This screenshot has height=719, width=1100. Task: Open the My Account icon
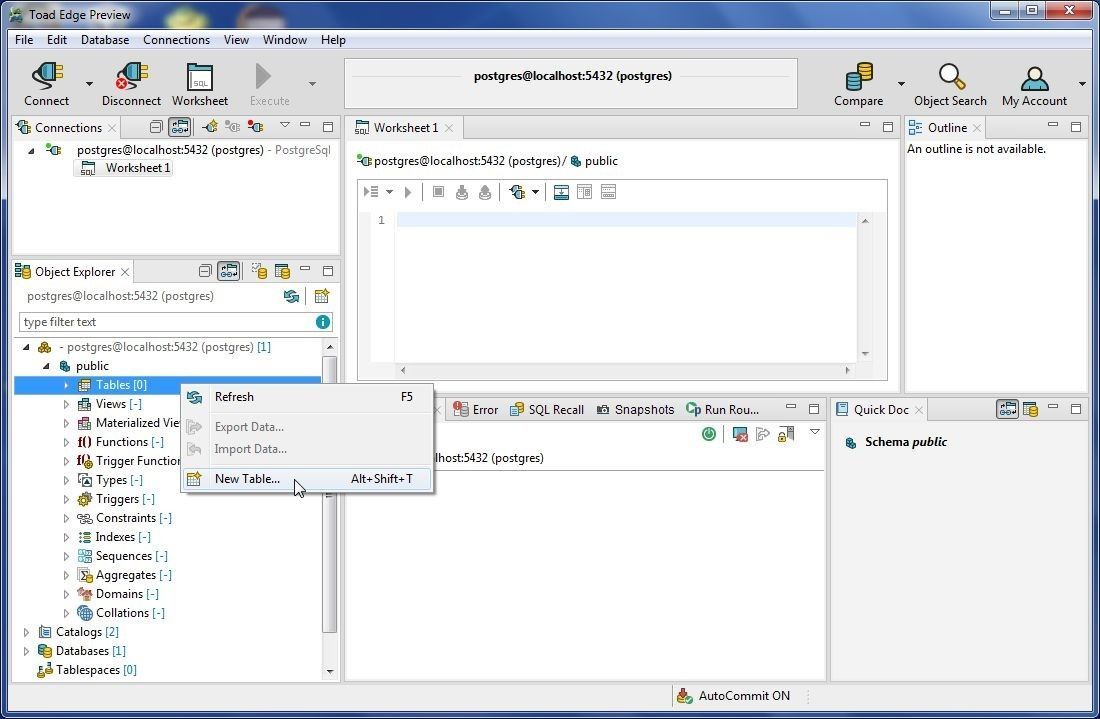1034,78
